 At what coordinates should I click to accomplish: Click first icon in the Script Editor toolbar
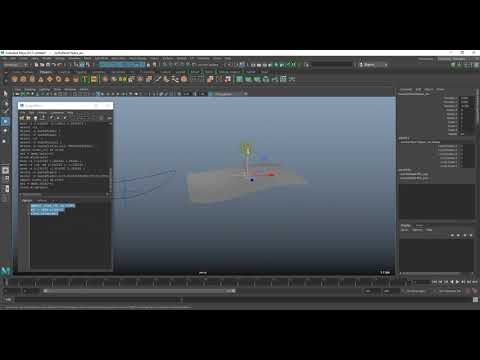coord(22,118)
